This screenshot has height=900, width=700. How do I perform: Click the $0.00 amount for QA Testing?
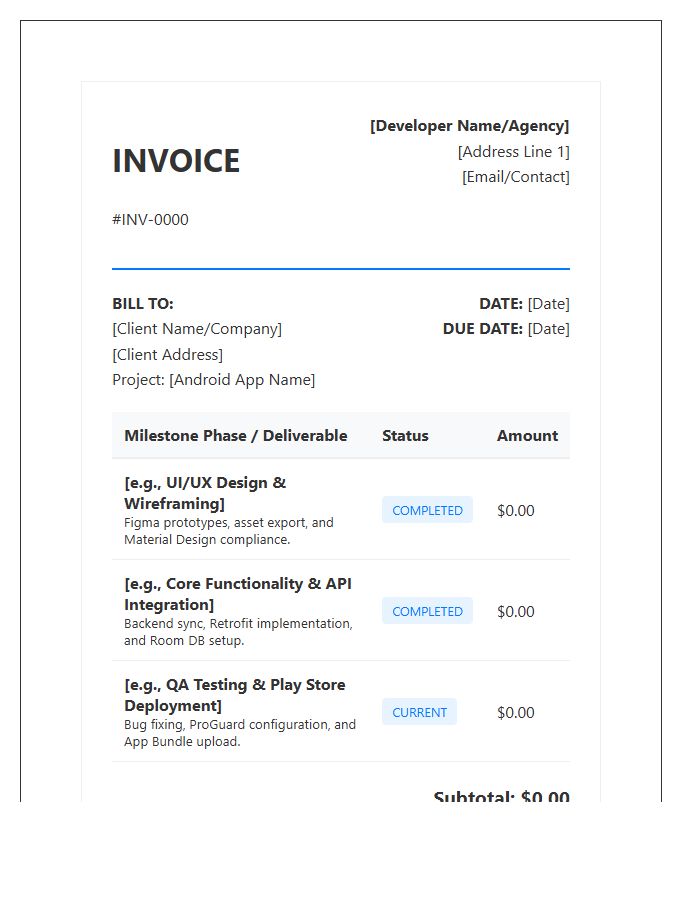click(x=516, y=712)
